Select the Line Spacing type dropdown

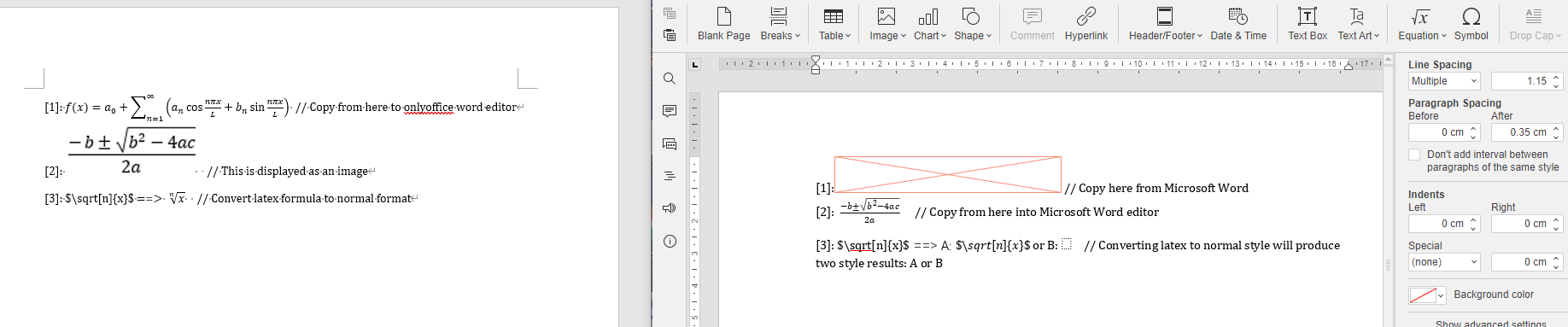pos(1444,81)
